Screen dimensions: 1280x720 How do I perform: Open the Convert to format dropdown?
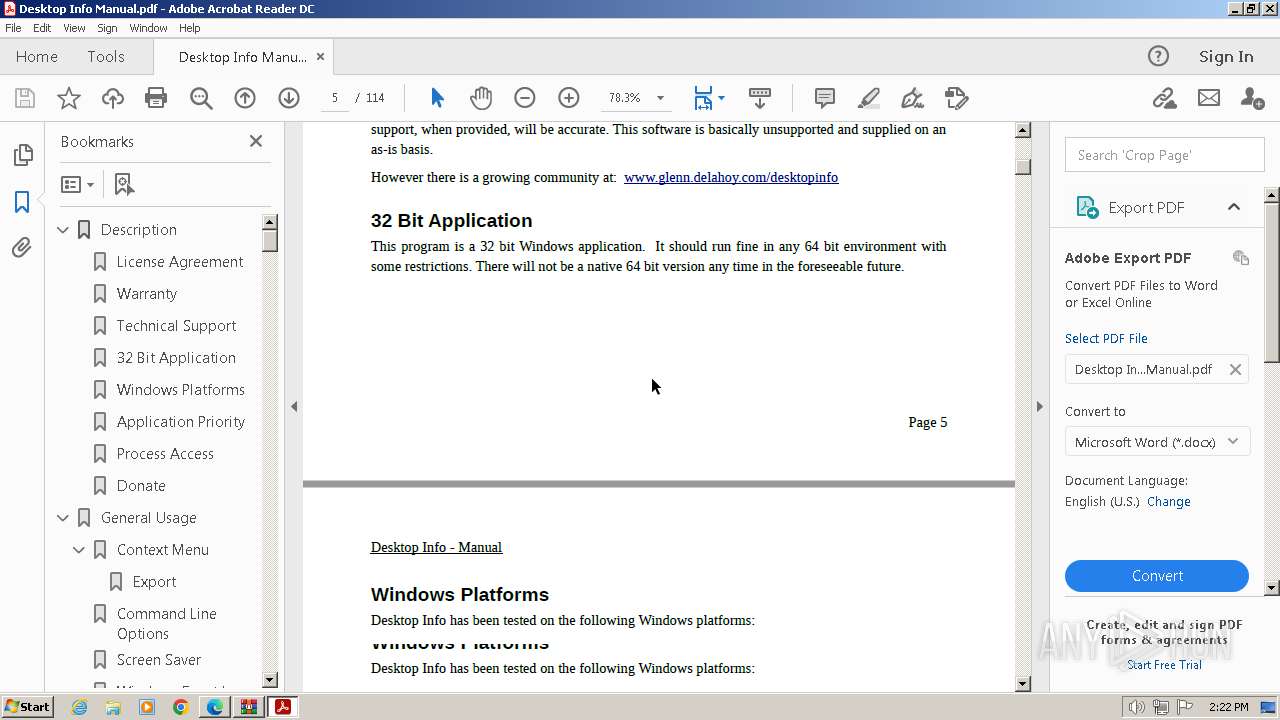click(x=1157, y=442)
